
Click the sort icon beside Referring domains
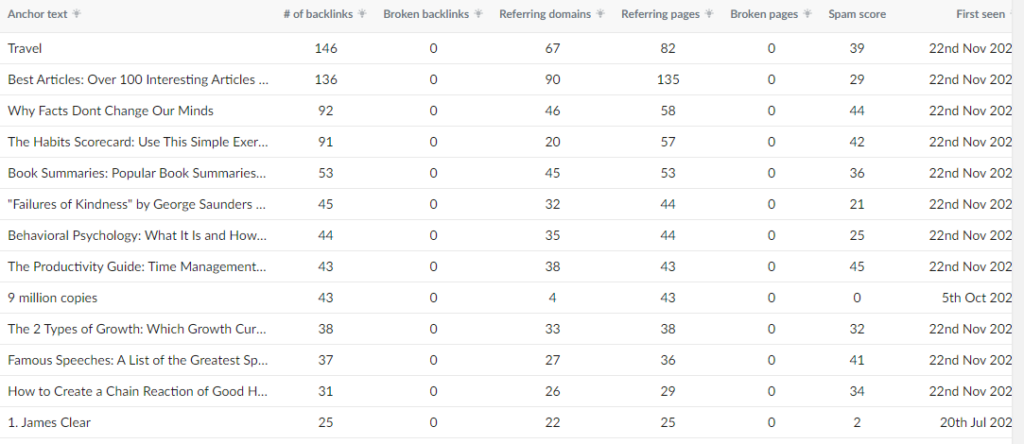click(x=601, y=14)
